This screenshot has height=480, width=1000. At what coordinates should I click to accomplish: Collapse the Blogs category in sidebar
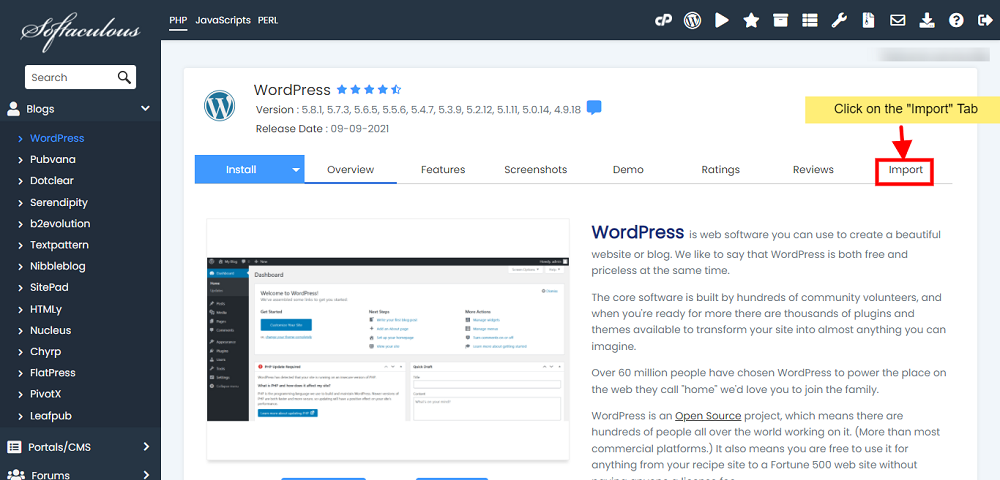(145, 109)
